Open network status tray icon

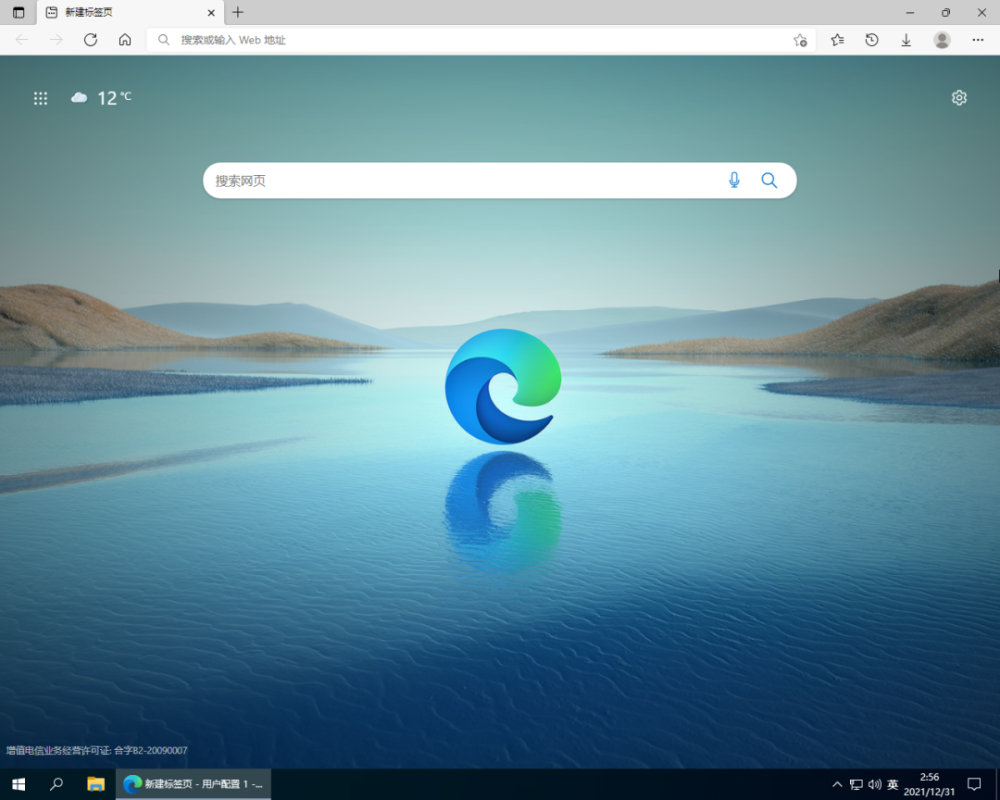(856, 784)
